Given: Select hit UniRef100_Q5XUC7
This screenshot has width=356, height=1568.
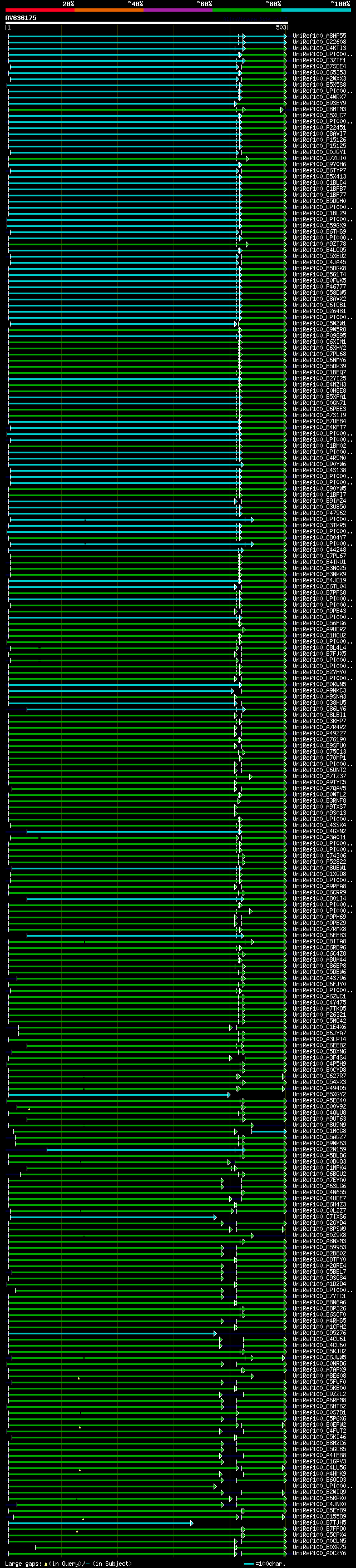Looking at the screenshot, I should [x=319, y=115].
